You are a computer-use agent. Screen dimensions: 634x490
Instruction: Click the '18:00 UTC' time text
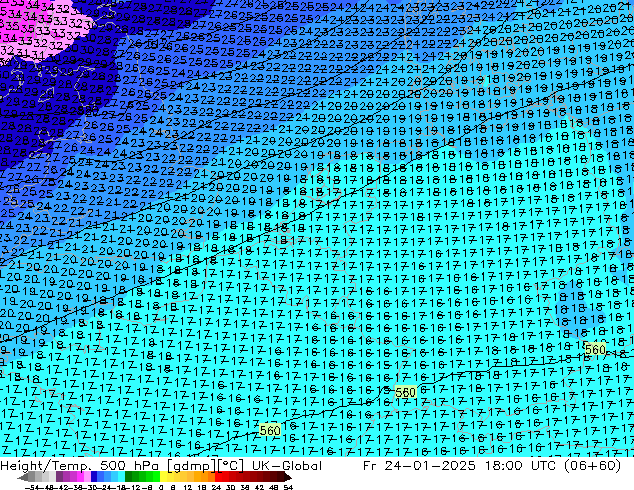tap(520, 466)
